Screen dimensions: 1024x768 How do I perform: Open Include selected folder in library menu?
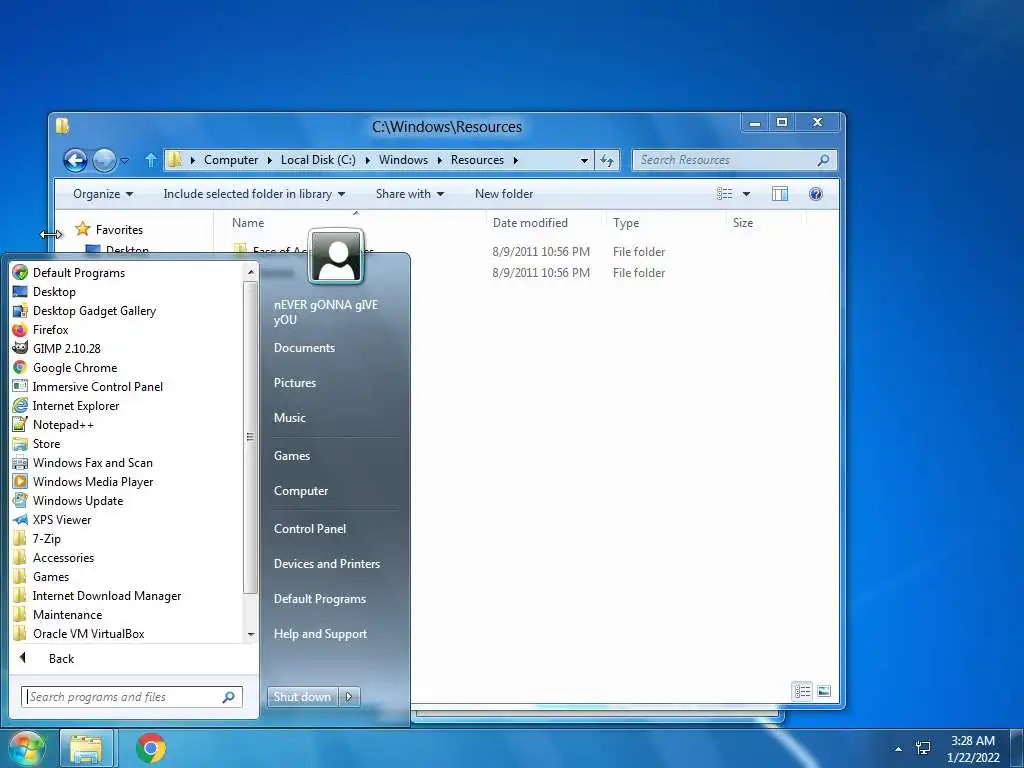254,194
